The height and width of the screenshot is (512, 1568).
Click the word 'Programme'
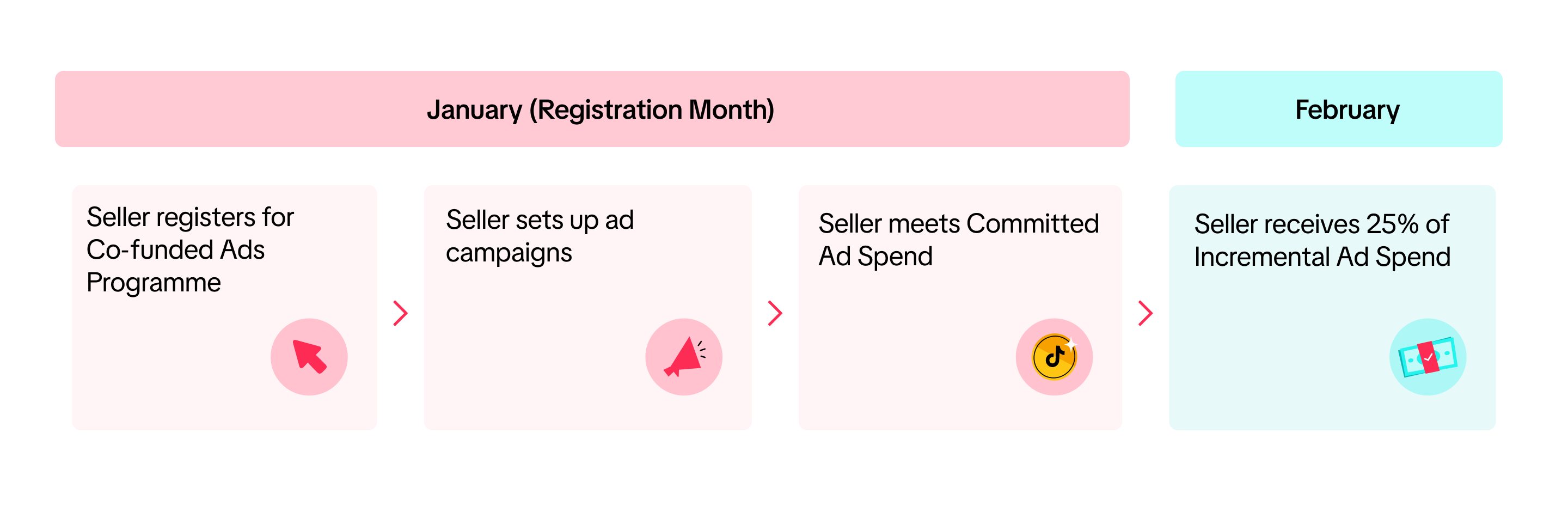click(154, 283)
